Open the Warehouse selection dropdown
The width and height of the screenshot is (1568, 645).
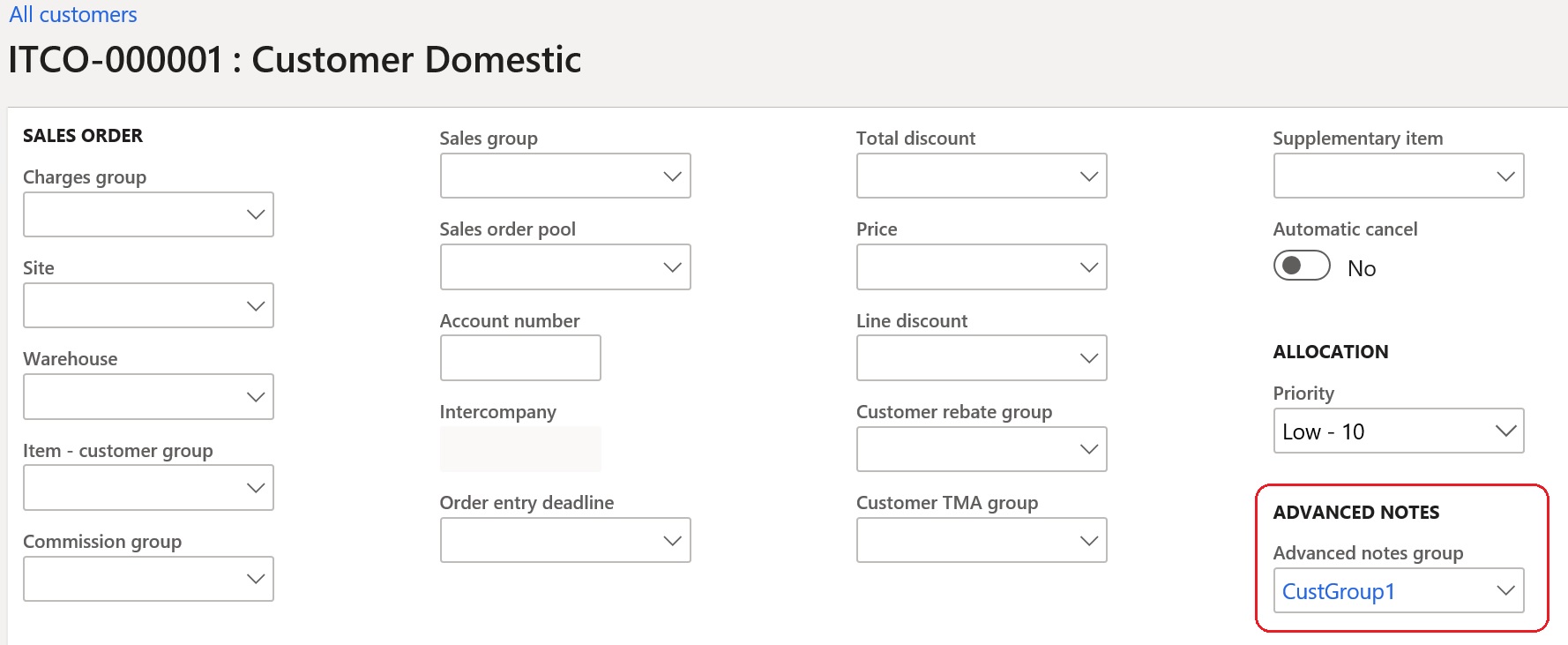click(x=256, y=396)
